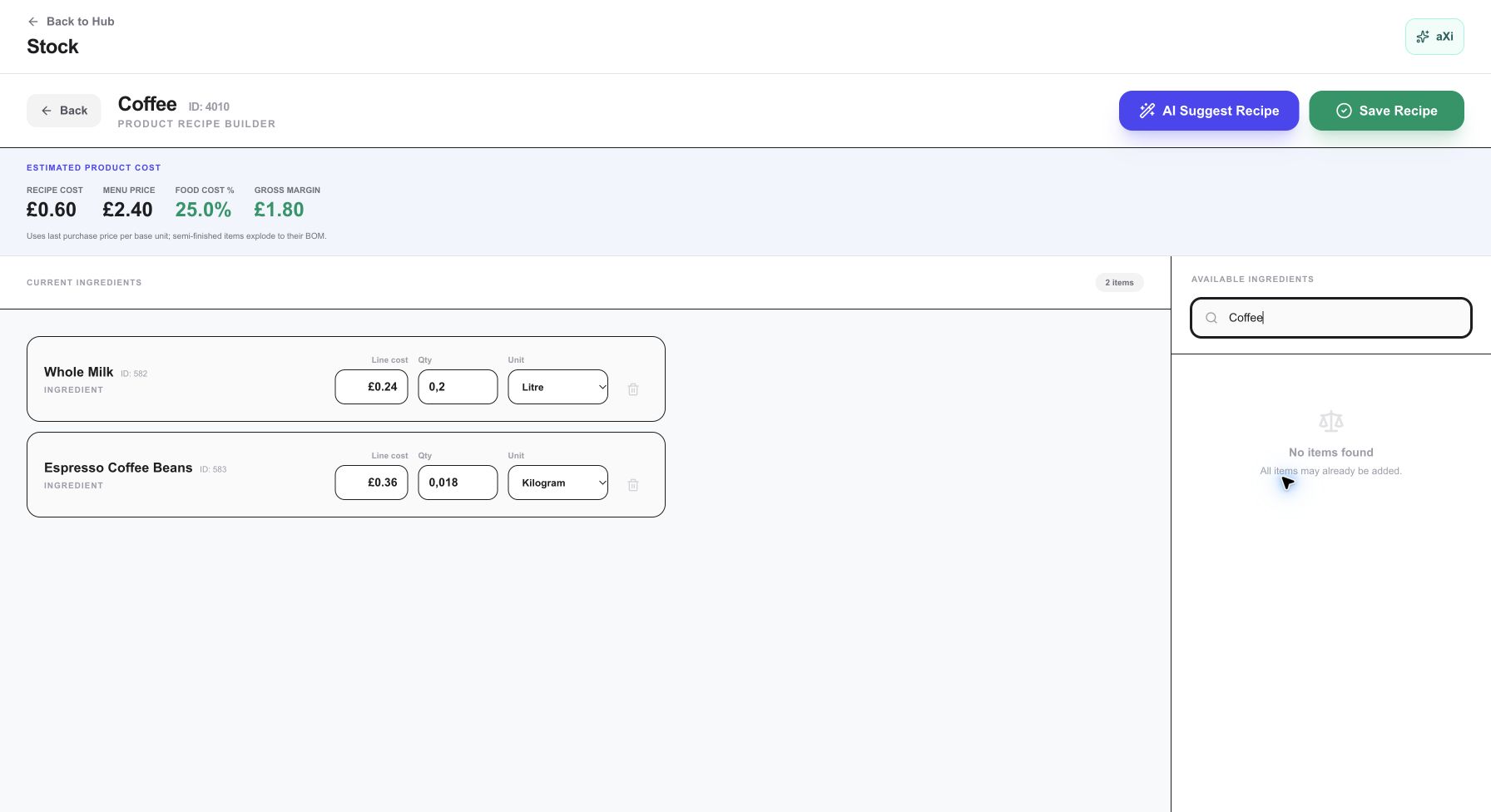Click the Stock page title
The image size is (1491, 812).
click(52, 47)
